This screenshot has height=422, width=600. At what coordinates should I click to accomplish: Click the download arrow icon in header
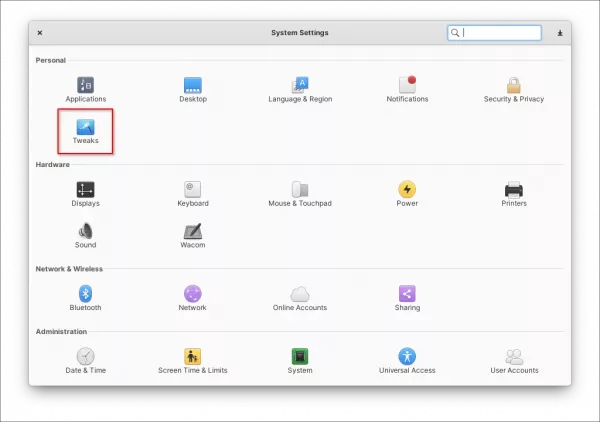point(560,33)
